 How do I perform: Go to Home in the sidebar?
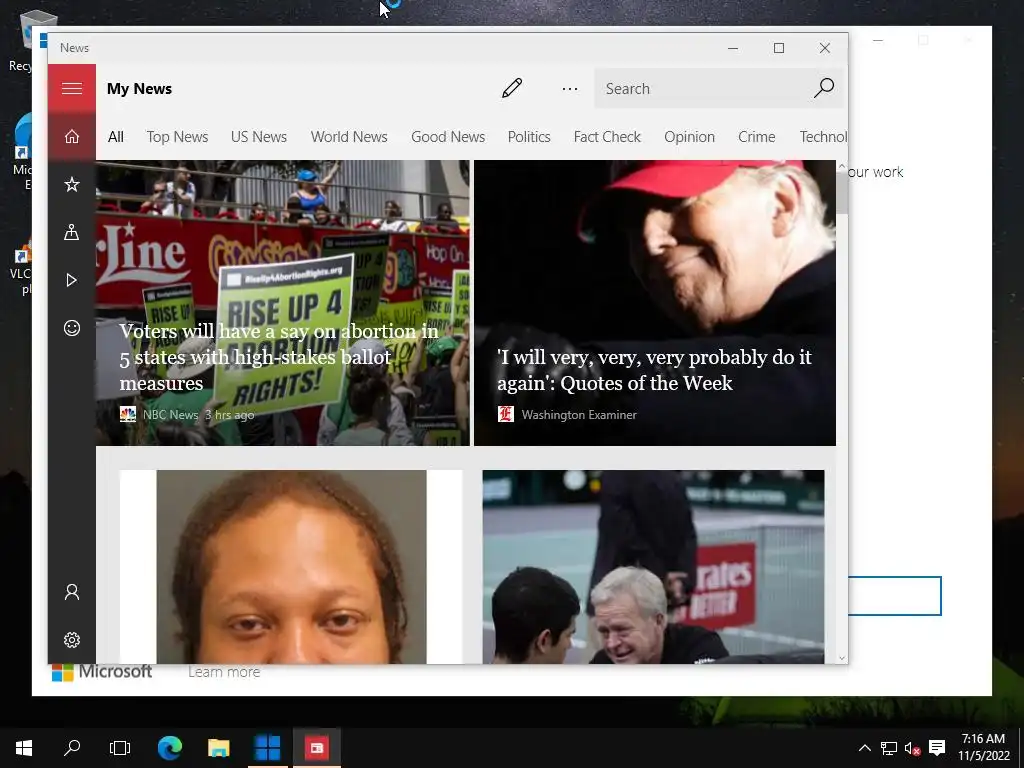(x=72, y=136)
